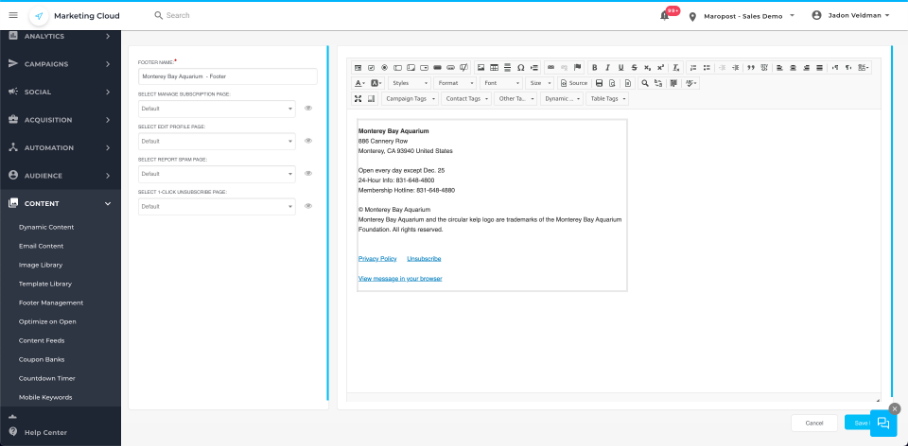Open the background color picker
The width and height of the screenshot is (908, 446).
pos(376,83)
